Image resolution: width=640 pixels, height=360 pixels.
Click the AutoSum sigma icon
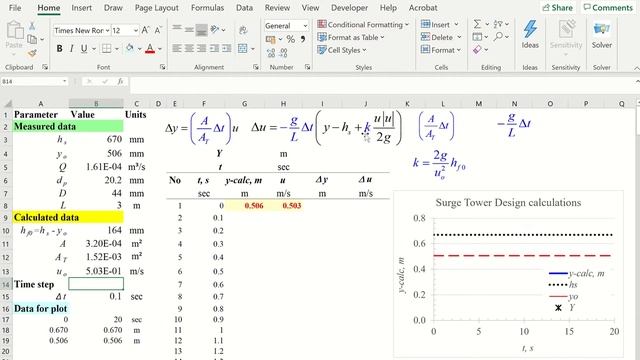477,24
